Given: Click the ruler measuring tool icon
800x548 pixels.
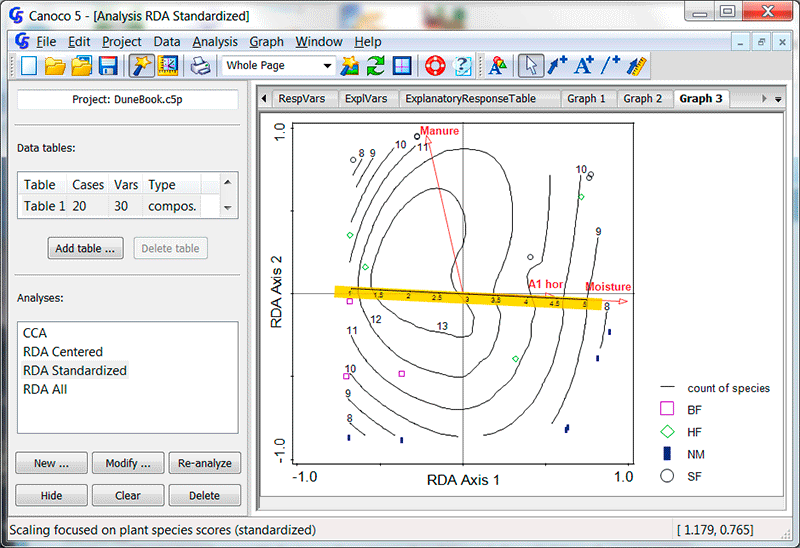Looking at the screenshot, I should [x=637, y=66].
